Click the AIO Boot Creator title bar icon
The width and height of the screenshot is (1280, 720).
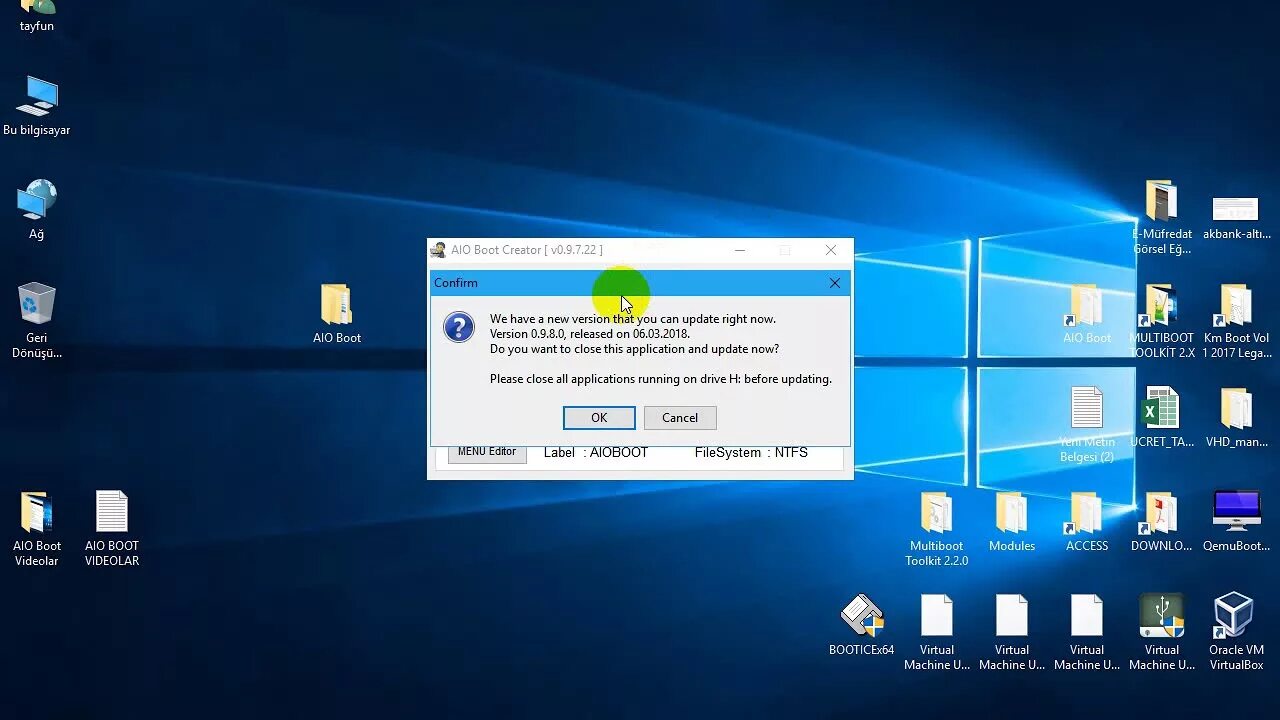coord(438,250)
